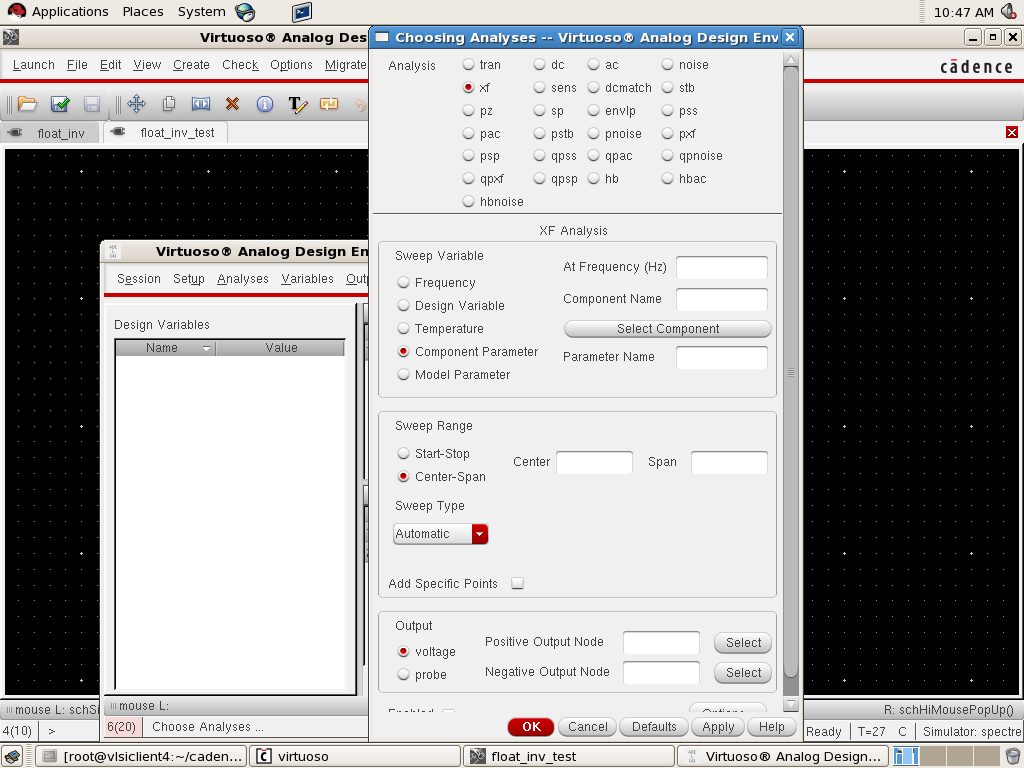Click the Span input field

tap(729, 462)
